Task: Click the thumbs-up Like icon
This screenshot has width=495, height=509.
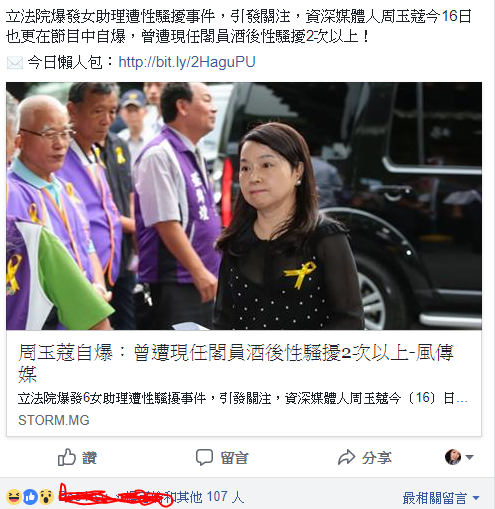Action: click(67, 457)
